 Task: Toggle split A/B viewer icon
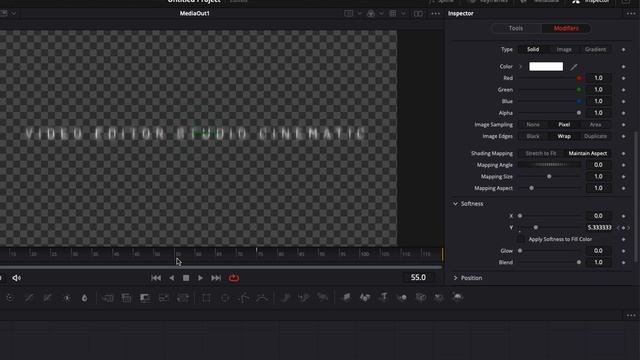click(x=418, y=13)
